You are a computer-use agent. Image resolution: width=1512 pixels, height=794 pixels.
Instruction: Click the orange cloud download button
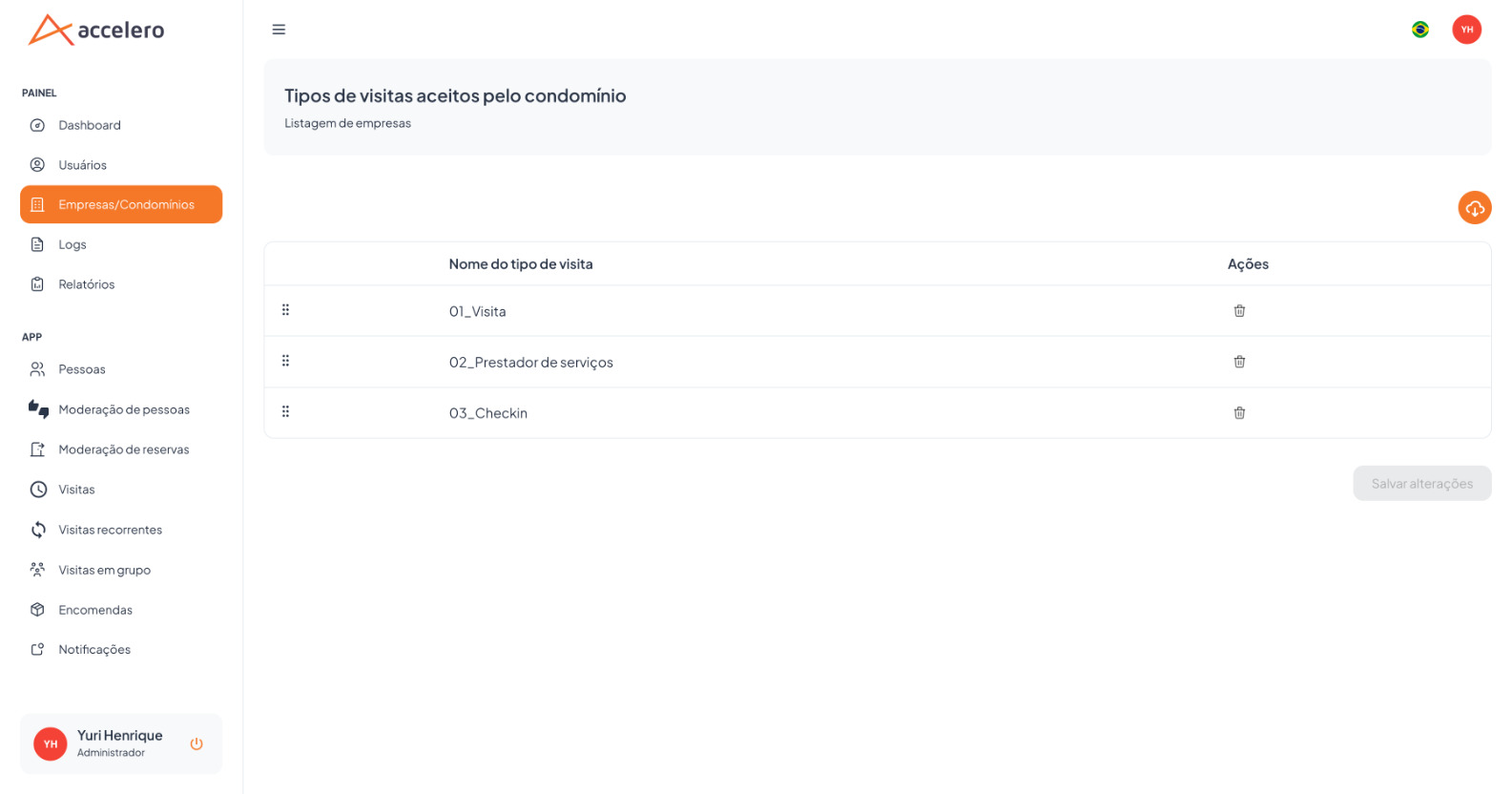pos(1474,208)
